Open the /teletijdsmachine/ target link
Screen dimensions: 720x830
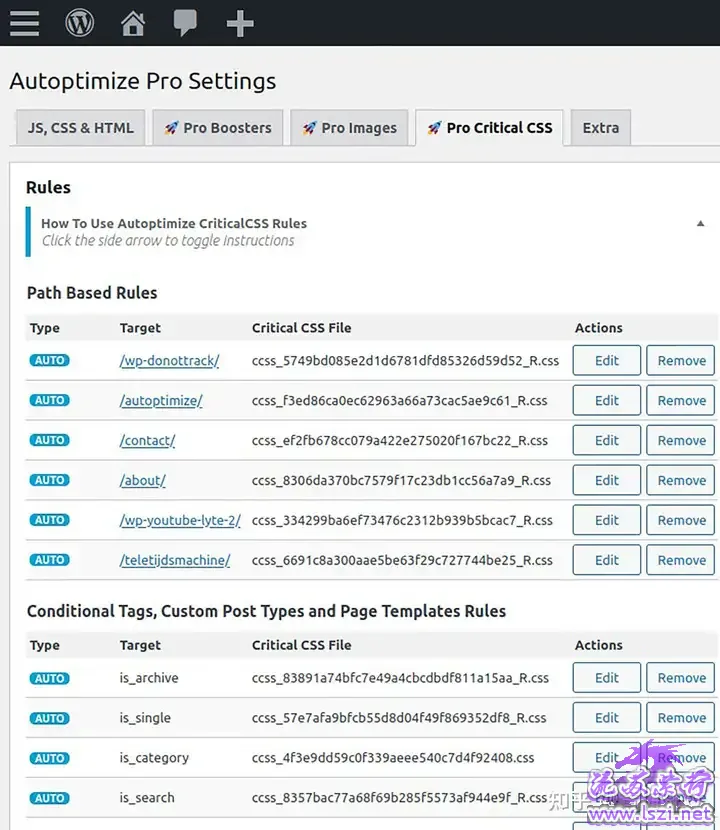pyautogui.click(x=175, y=560)
